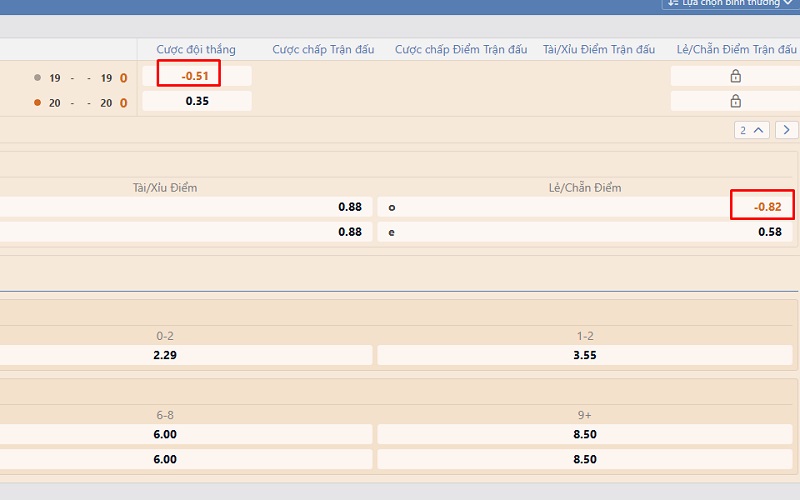This screenshot has width=800, height=500.
Task: Click the first locked Lẻ/Chẵn odds padlock
Action: 735,76
